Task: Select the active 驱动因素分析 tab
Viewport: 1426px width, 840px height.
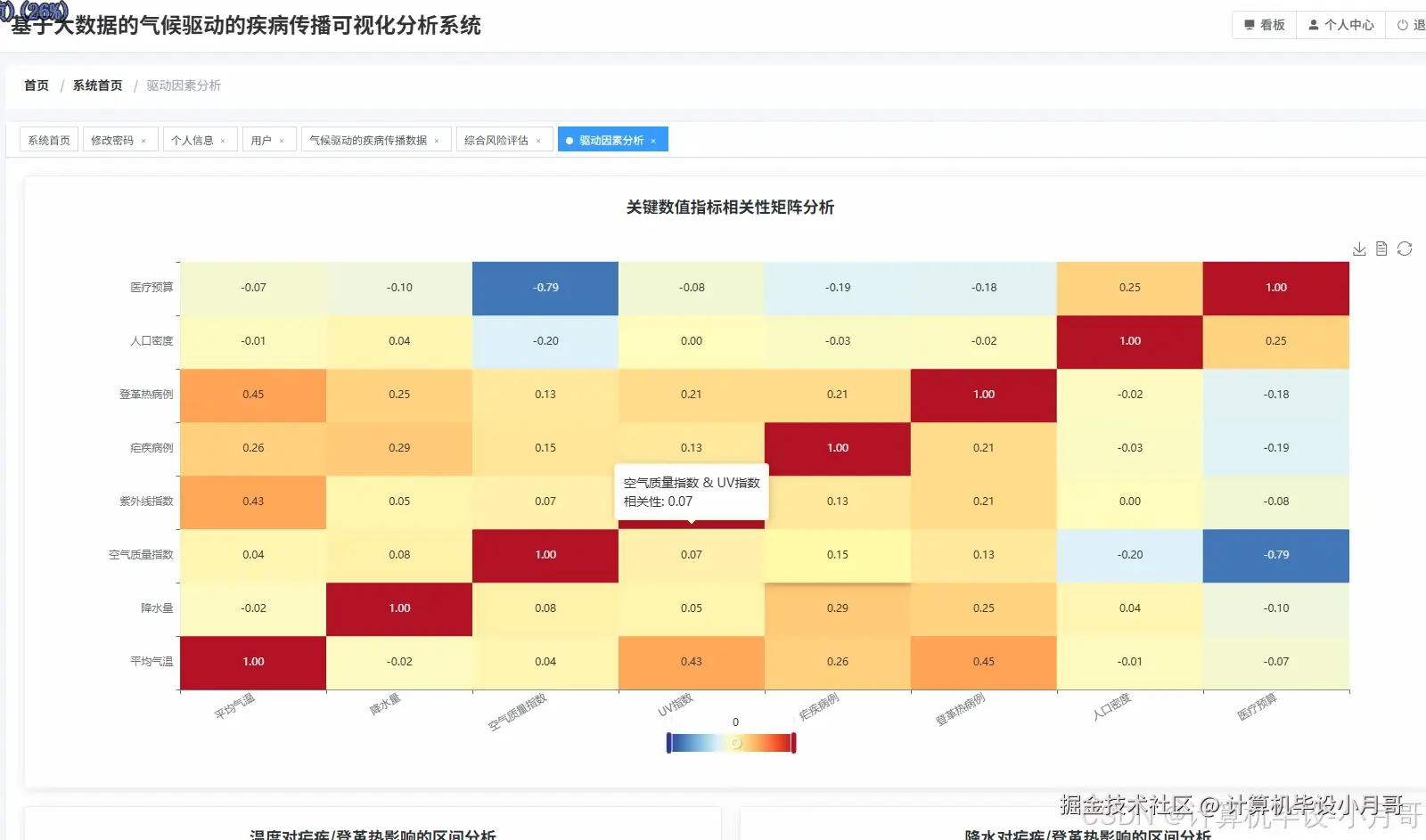Action: click(611, 139)
